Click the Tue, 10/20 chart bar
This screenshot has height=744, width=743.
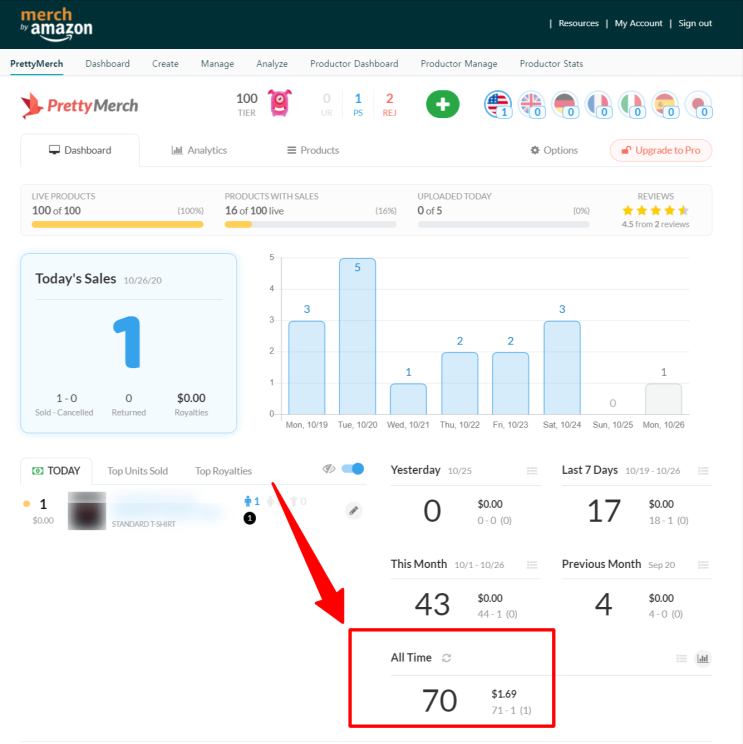click(x=357, y=336)
